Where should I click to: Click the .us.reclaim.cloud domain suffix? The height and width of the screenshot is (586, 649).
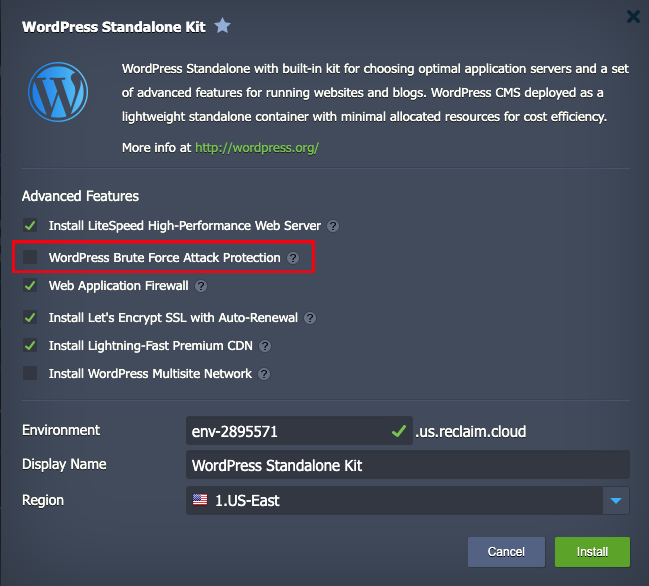[471, 431]
